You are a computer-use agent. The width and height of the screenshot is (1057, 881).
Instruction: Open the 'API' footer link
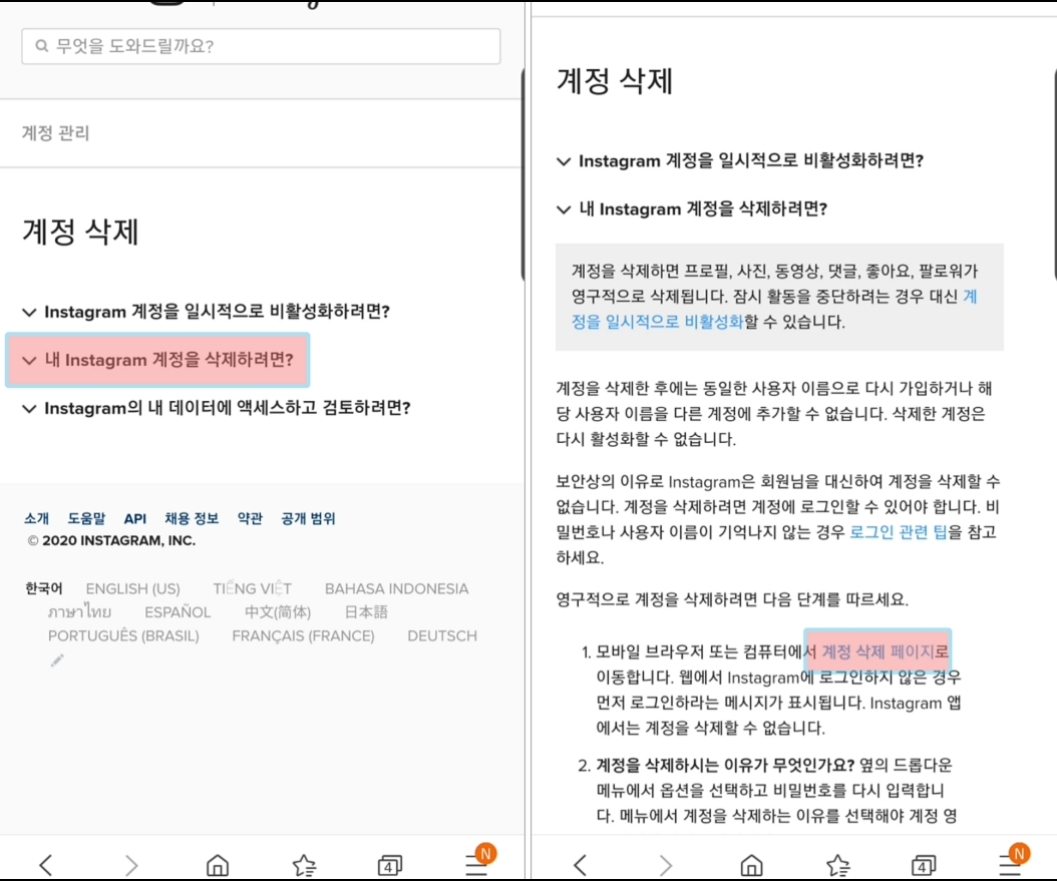[135, 518]
